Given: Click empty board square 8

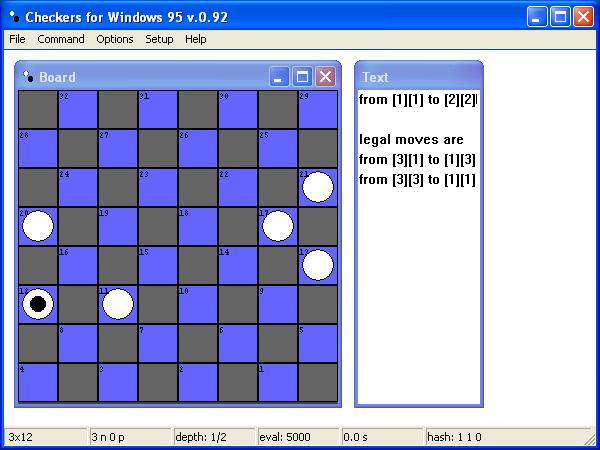Looking at the screenshot, I should point(78,344).
